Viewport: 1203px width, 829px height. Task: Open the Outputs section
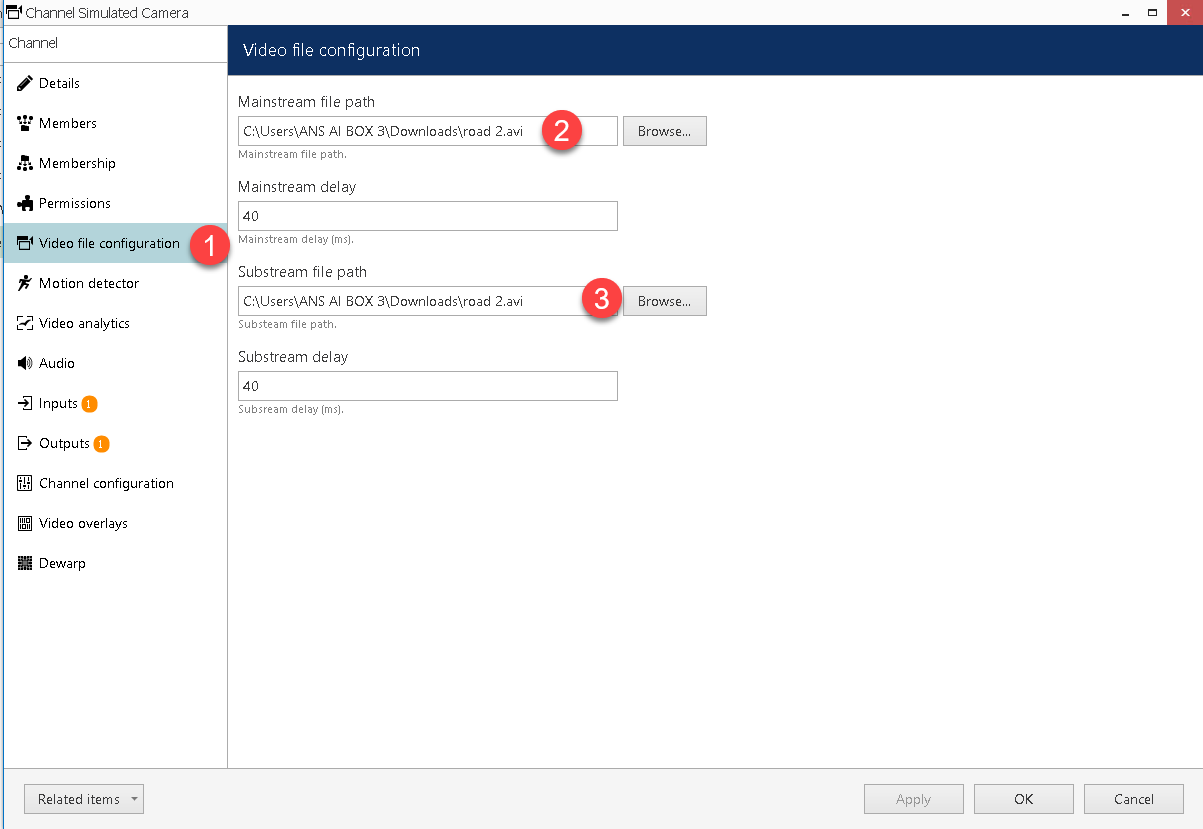tap(64, 443)
